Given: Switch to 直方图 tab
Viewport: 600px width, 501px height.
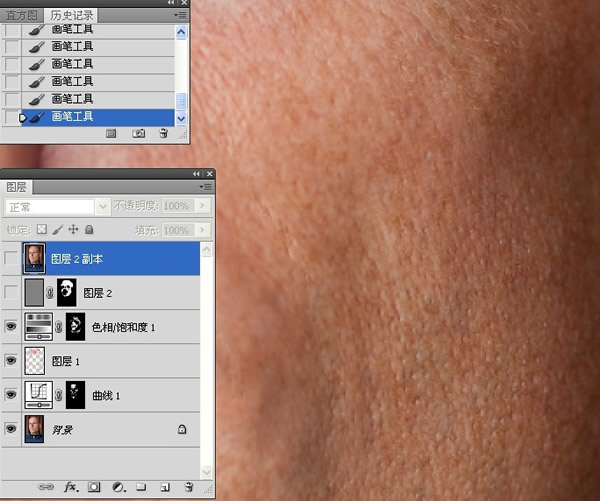Looking at the screenshot, I should (x=22, y=15).
